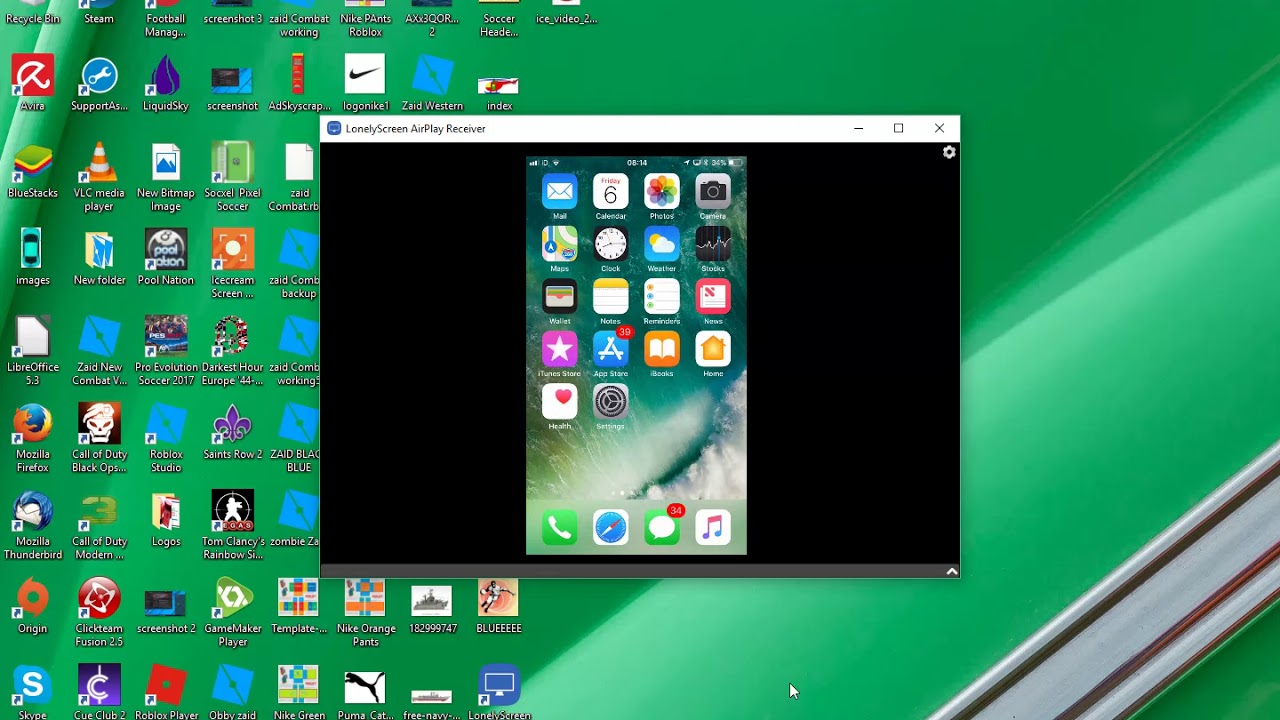Select Socxel Pixel Soccer desktop icon
This screenshot has height=720, width=1280.
coord(232,178)
